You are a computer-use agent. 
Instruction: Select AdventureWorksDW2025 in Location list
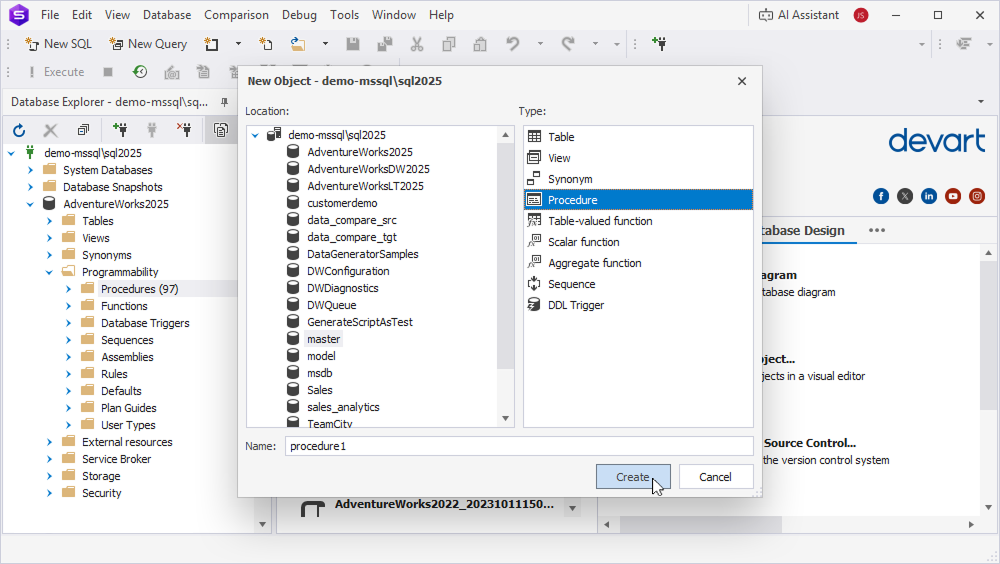tap(368, 169)
